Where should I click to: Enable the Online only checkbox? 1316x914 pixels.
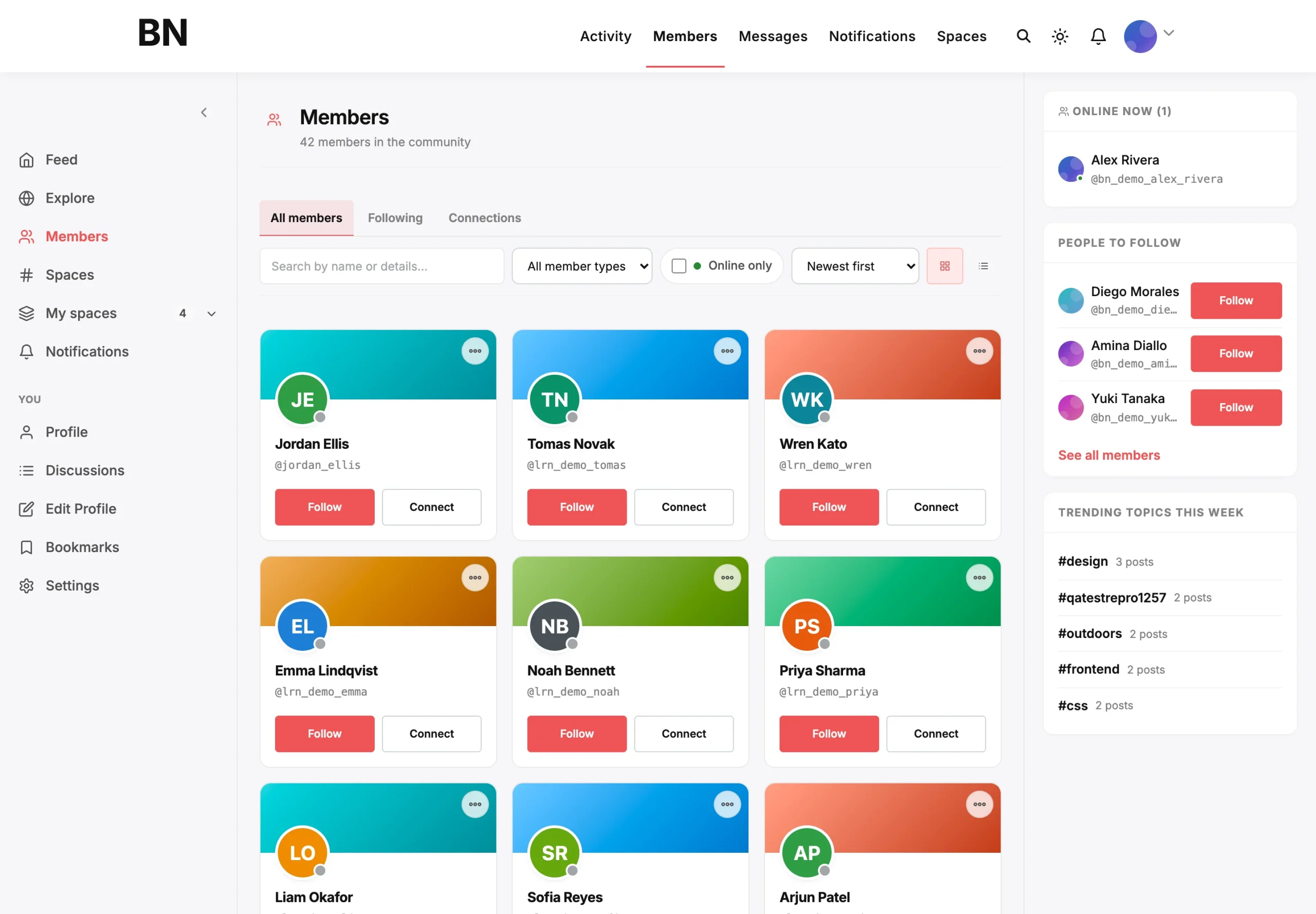pos(679,266)
